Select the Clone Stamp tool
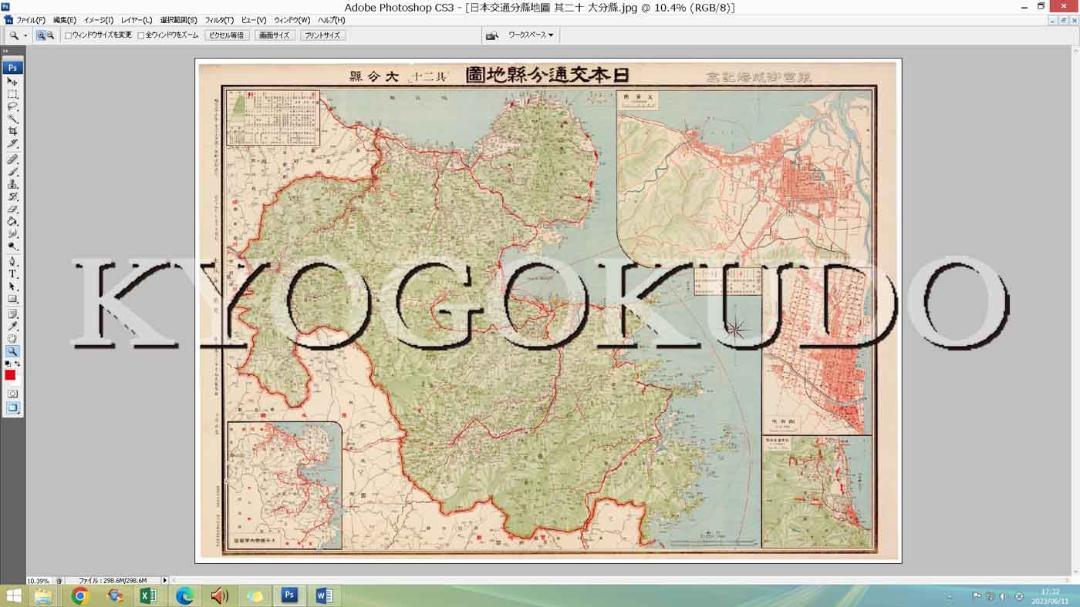The height and width of the screenshot is (607, 1080). tap(12, 184)
